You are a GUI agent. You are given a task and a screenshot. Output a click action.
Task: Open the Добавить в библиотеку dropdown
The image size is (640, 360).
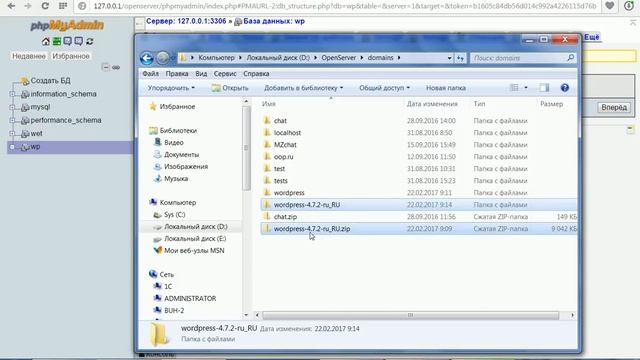tap(303, 88)
